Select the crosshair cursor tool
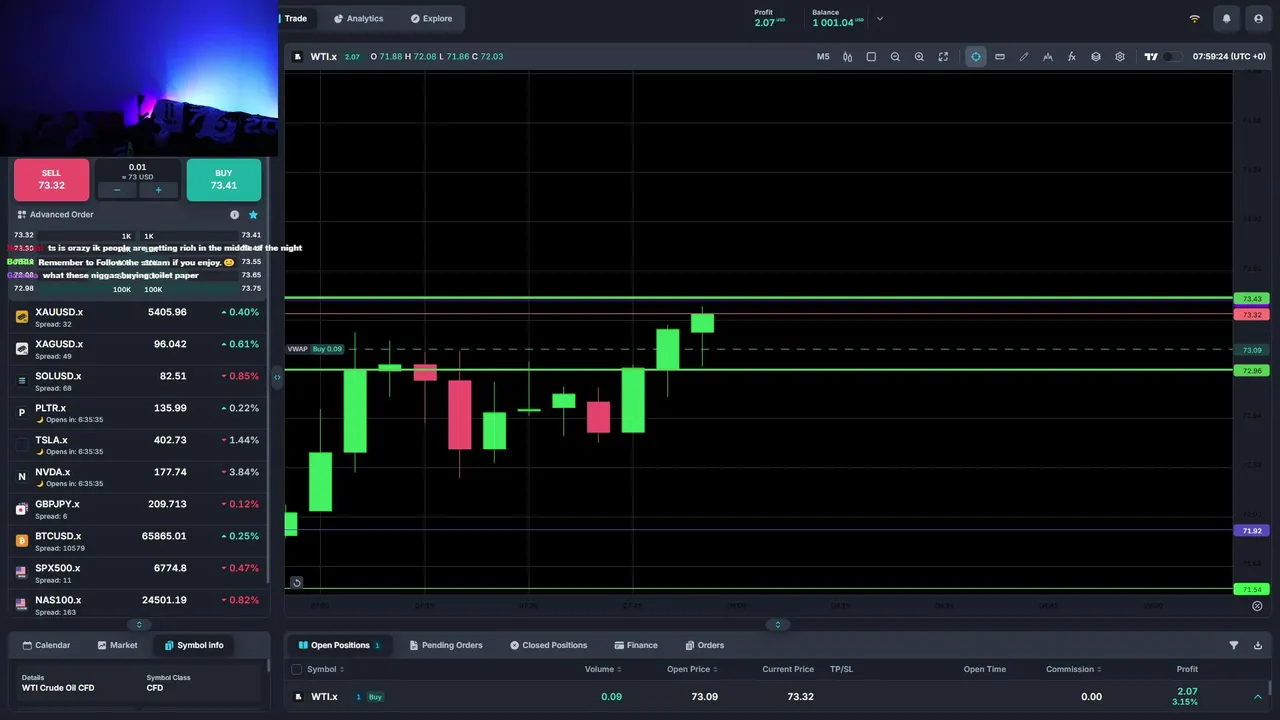The height and width of the screenshot is (720, 1280). [976, 57]
